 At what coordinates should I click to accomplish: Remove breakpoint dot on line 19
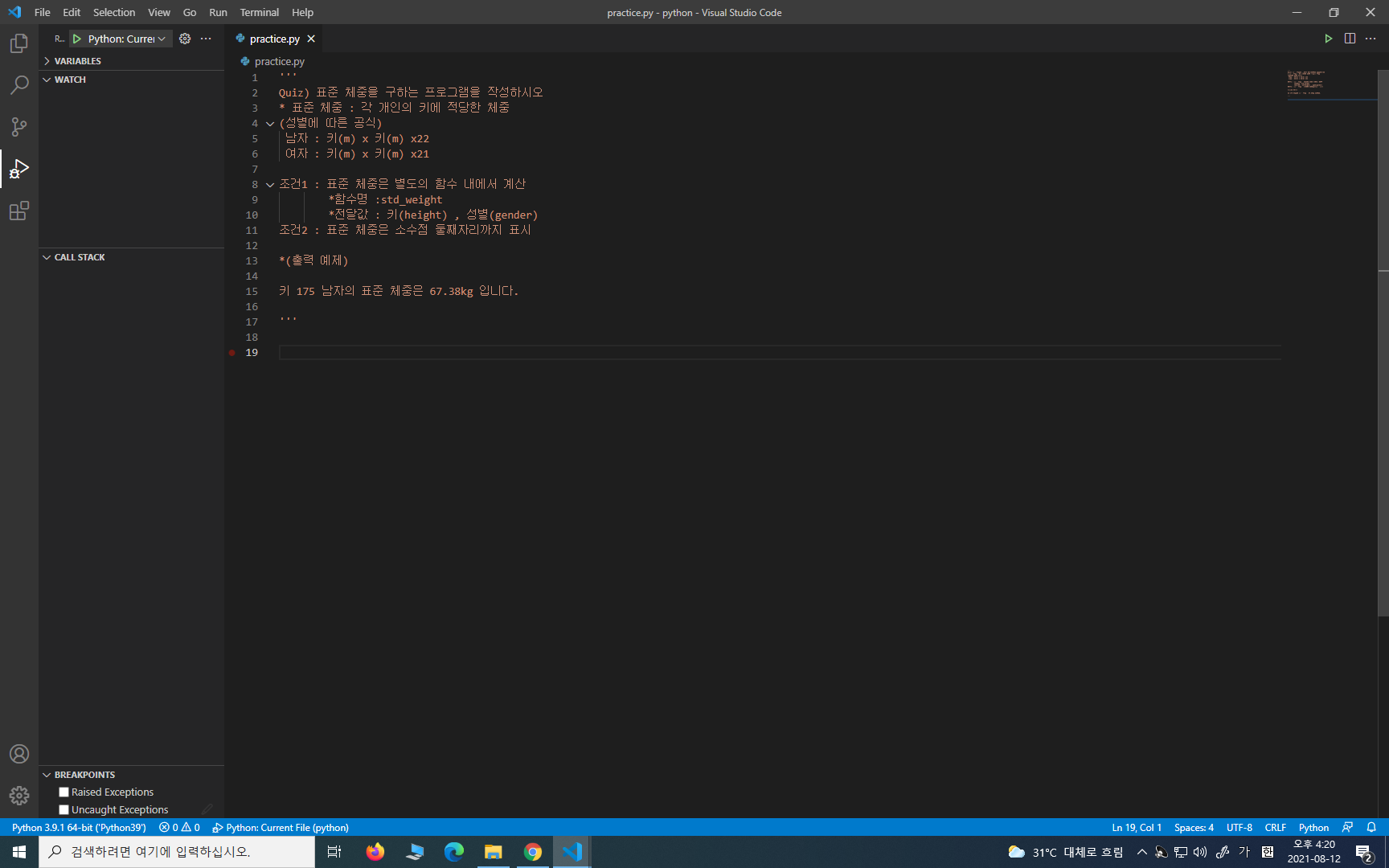tap(232, 352)
